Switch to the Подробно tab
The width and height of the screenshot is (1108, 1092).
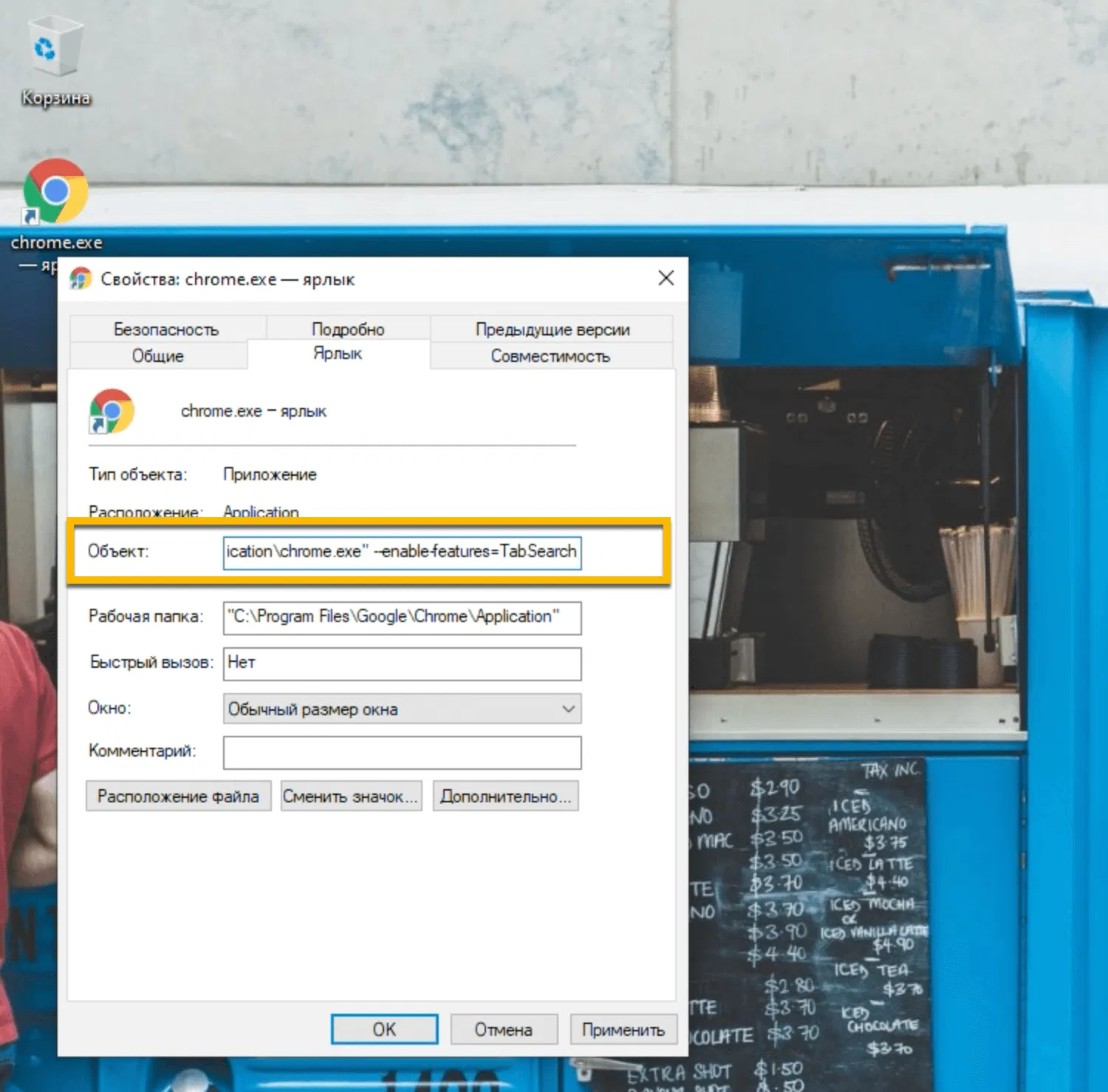point(348,329)
